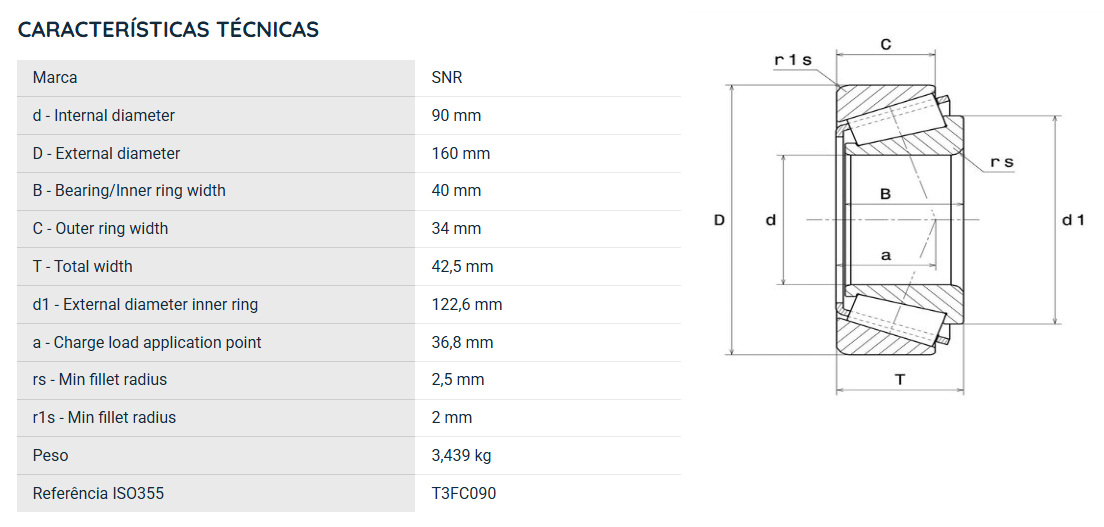This screenshot has height=527, width=1104.
Task: Select the 2 mm r1s fillet value
Action: [452, 417]
